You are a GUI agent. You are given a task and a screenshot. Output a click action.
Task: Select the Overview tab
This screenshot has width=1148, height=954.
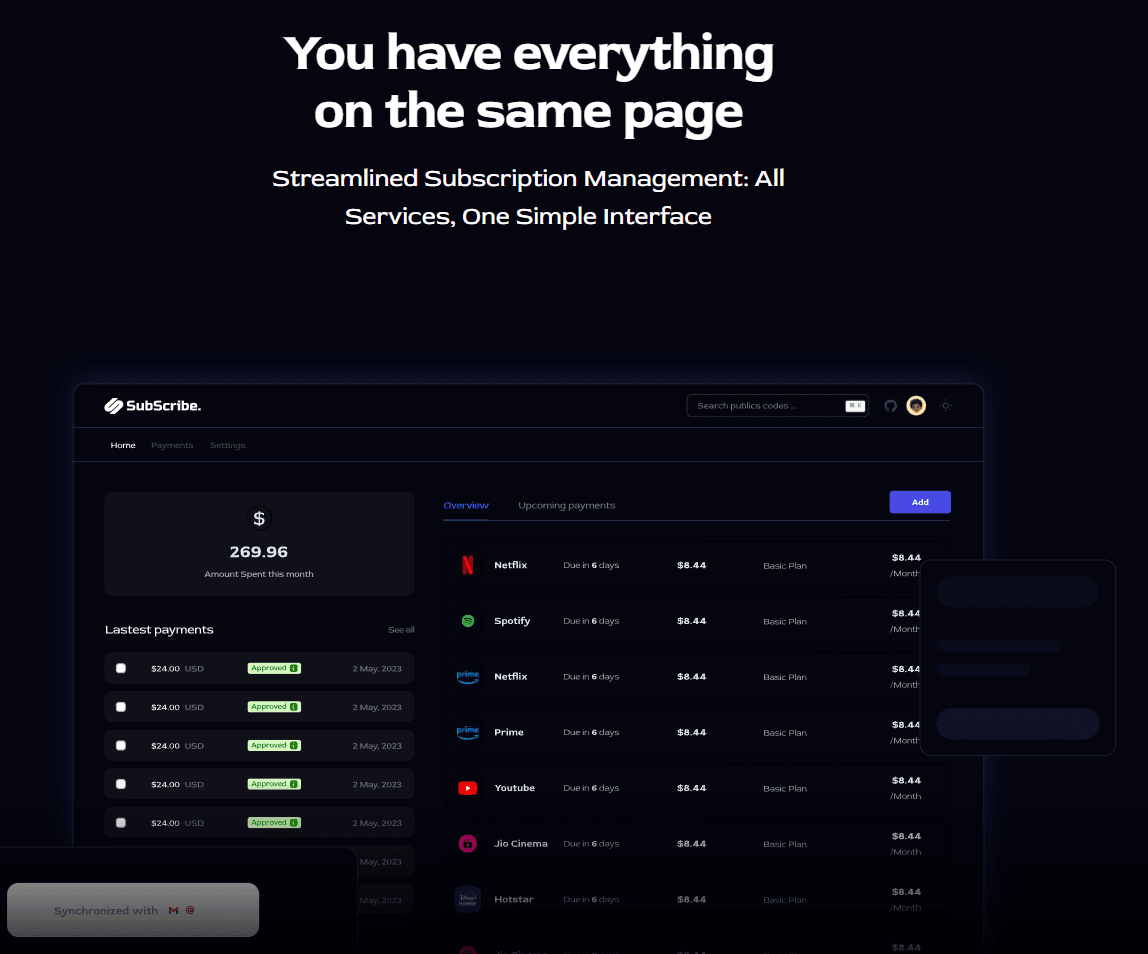coord(466,506)
